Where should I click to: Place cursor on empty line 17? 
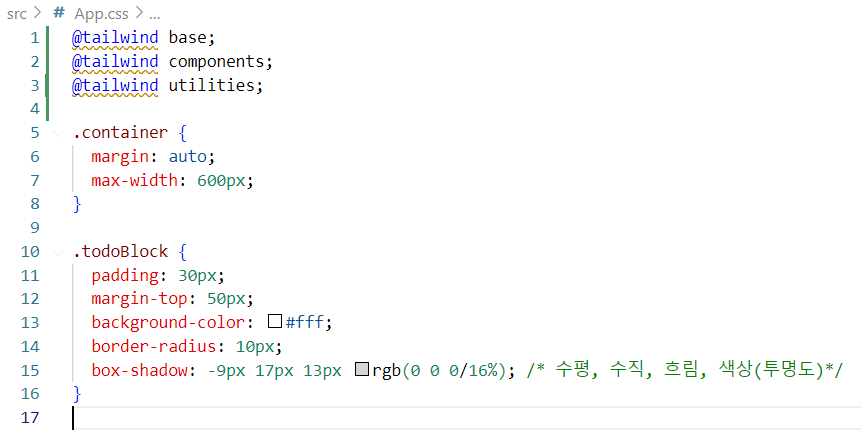466,418
